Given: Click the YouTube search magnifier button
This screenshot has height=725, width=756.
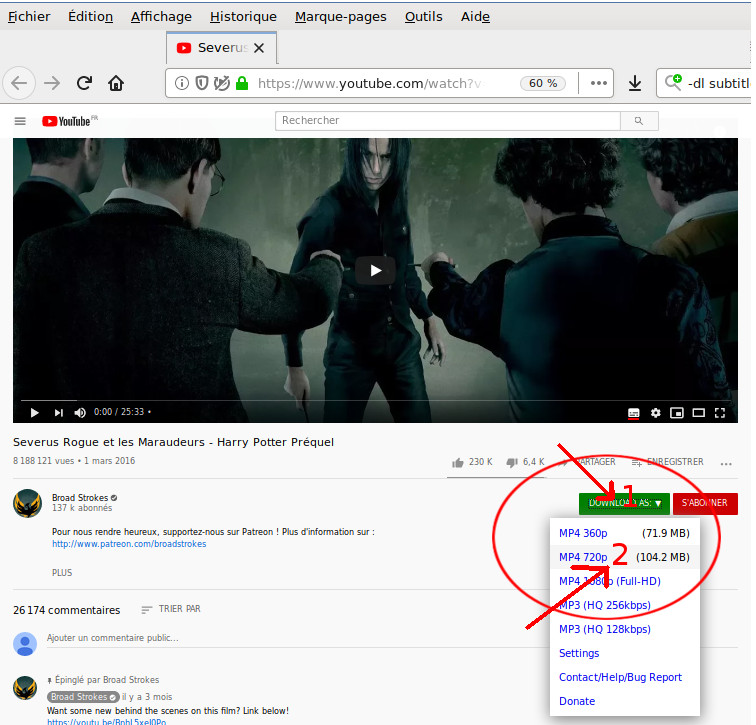Looking at the screenshot, I should tap(639, 121).
